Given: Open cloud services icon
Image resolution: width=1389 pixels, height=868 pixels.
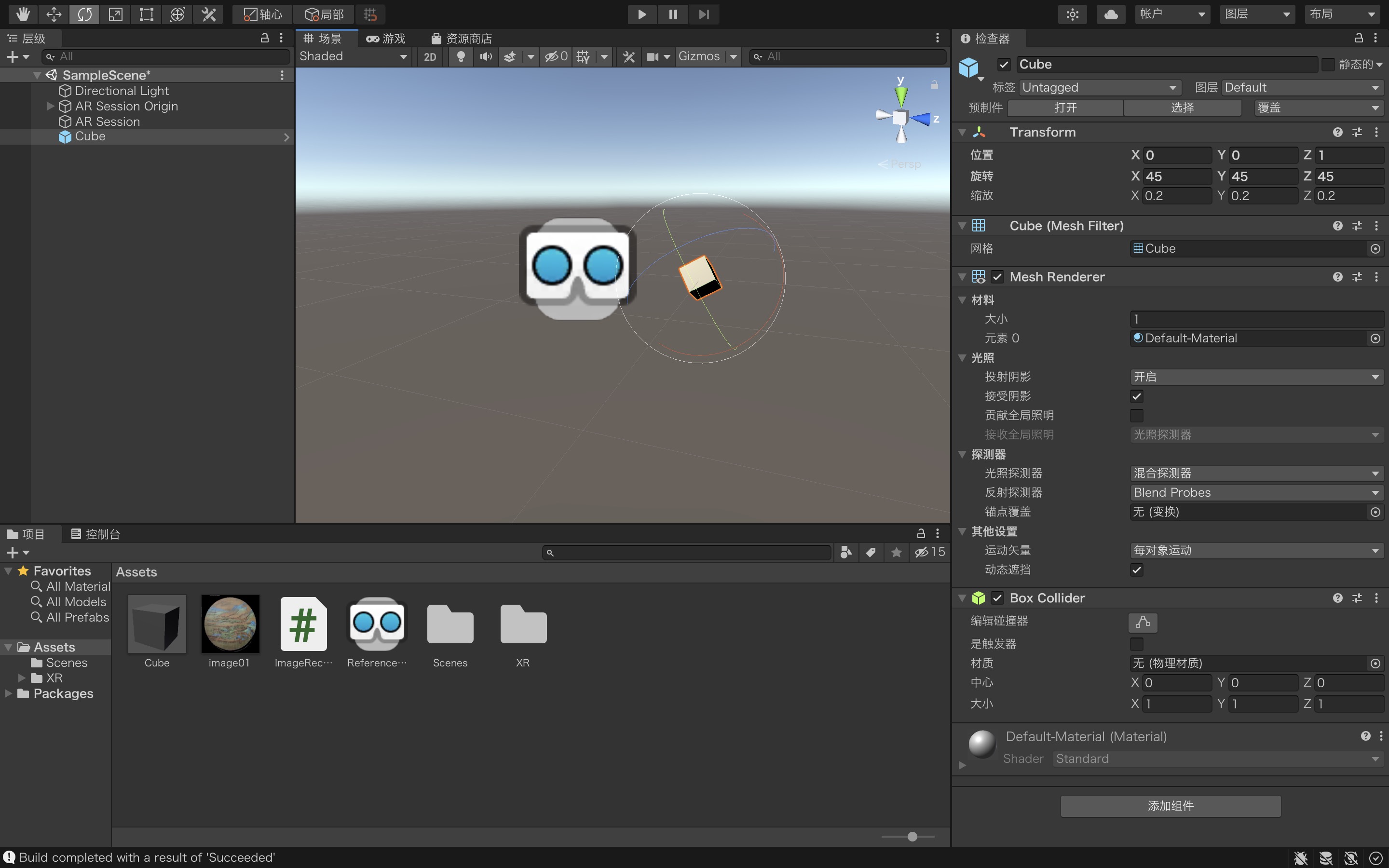Looking at the screenshot, I should point(1110,14).
